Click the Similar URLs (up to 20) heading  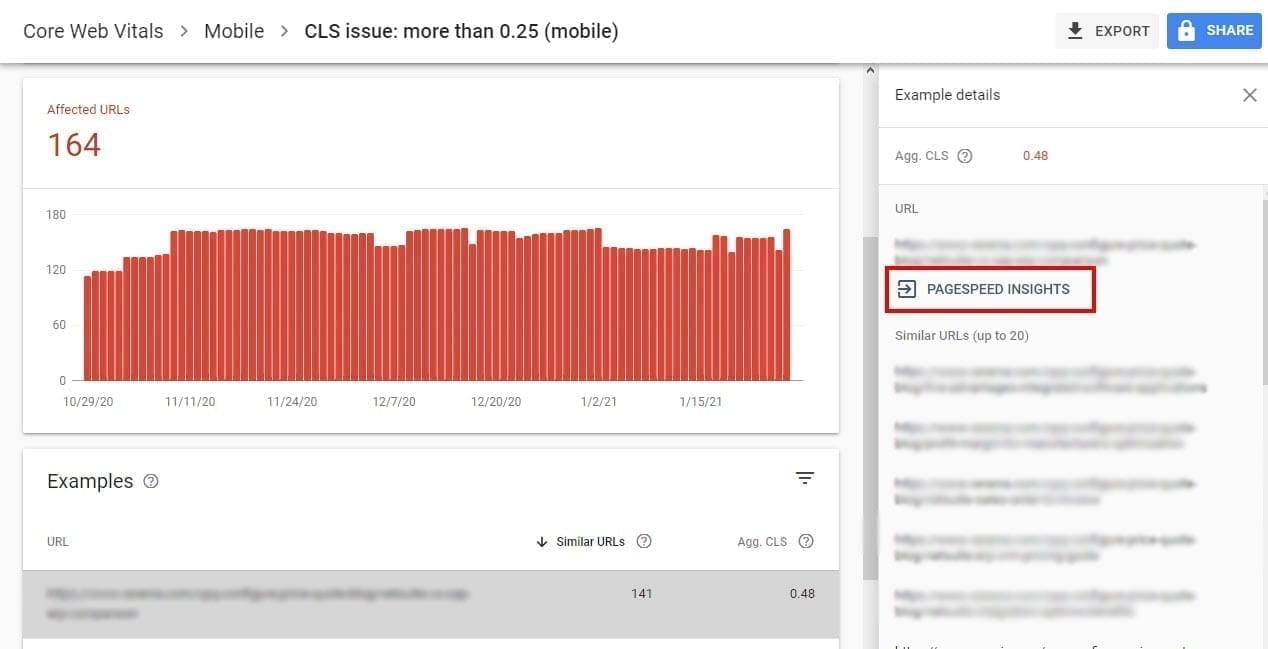click(x=962, y=336)
